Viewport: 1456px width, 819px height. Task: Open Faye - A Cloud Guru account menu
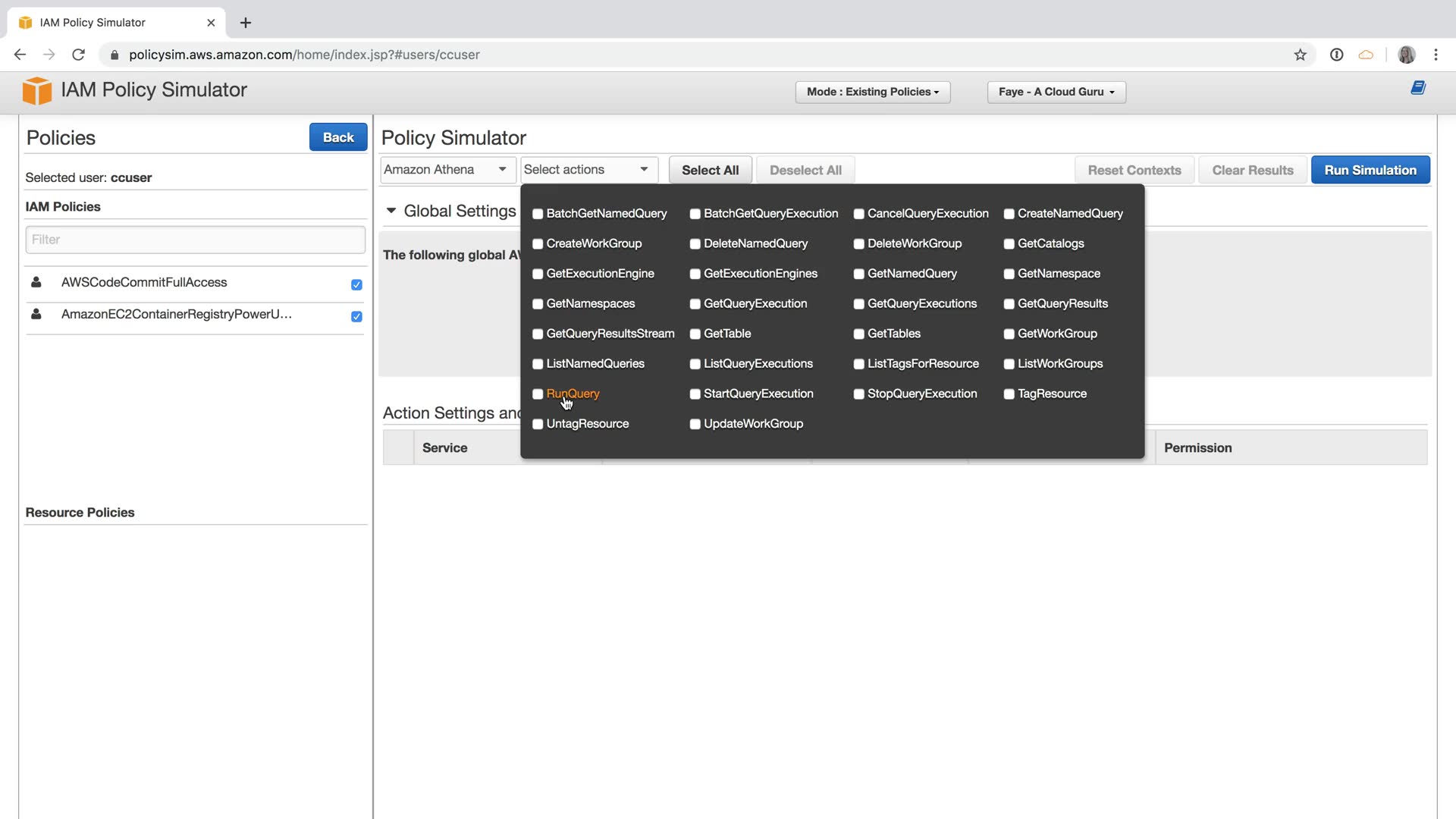[x=1056, y=92]
